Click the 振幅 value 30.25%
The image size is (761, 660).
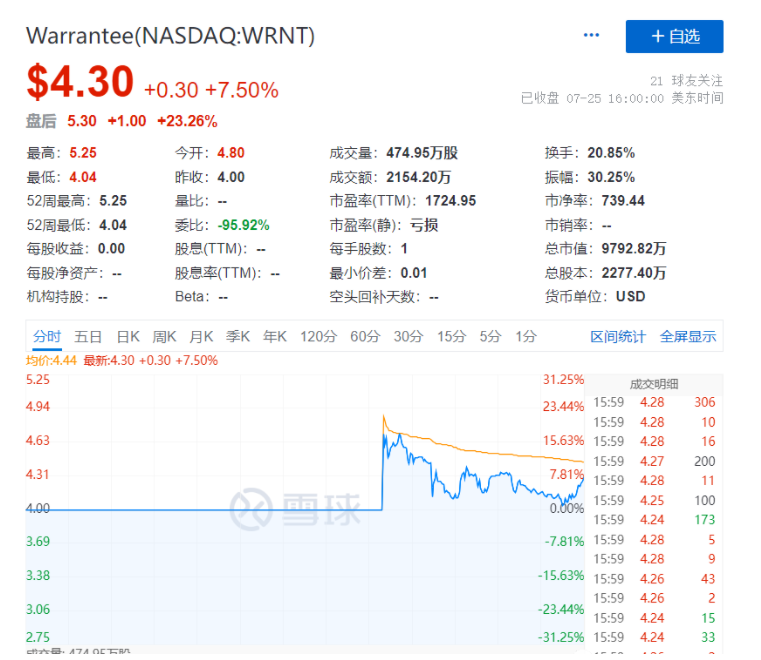pyautogui.click(x=611, y=177)
